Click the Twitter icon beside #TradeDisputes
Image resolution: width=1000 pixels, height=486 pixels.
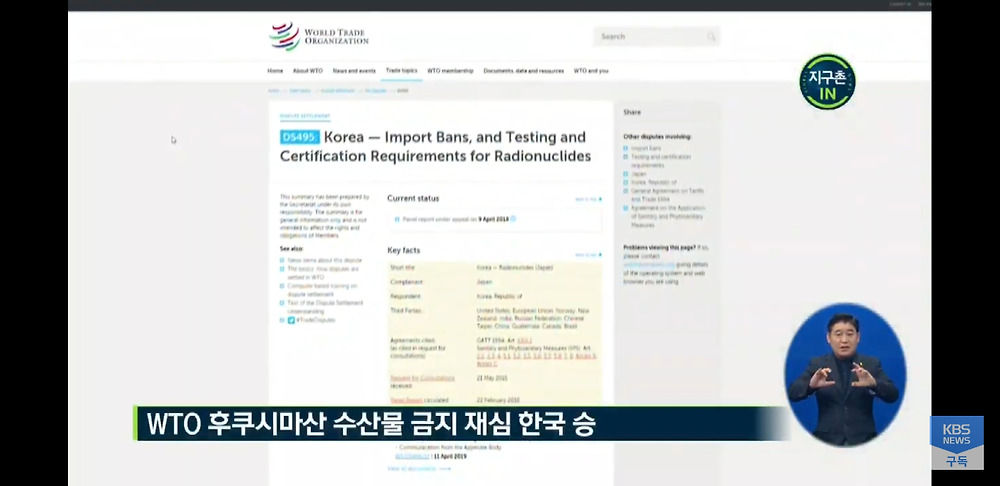pyautogui.click(x=291, y=320)
